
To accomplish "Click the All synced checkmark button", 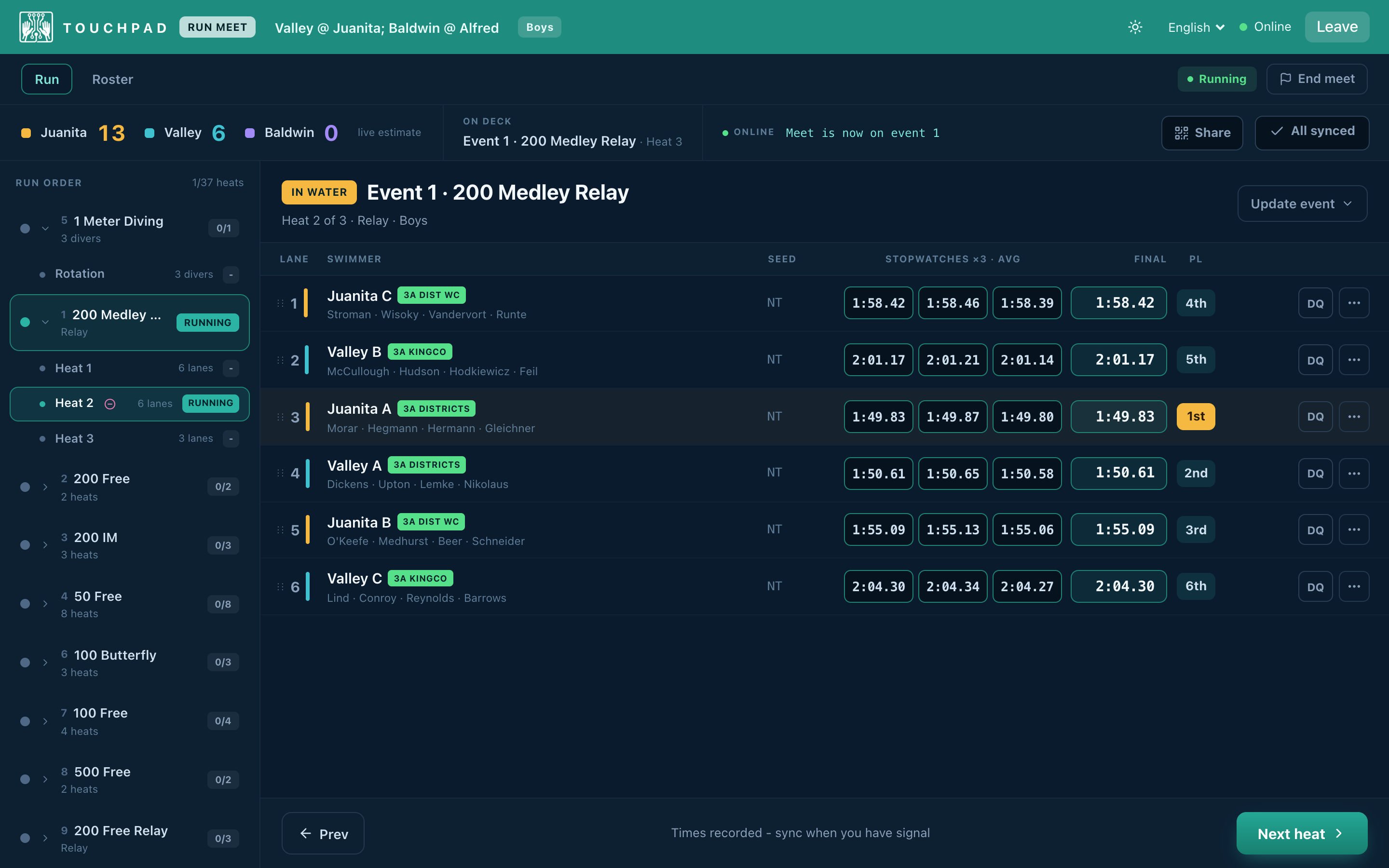I will pos(1311,133).
